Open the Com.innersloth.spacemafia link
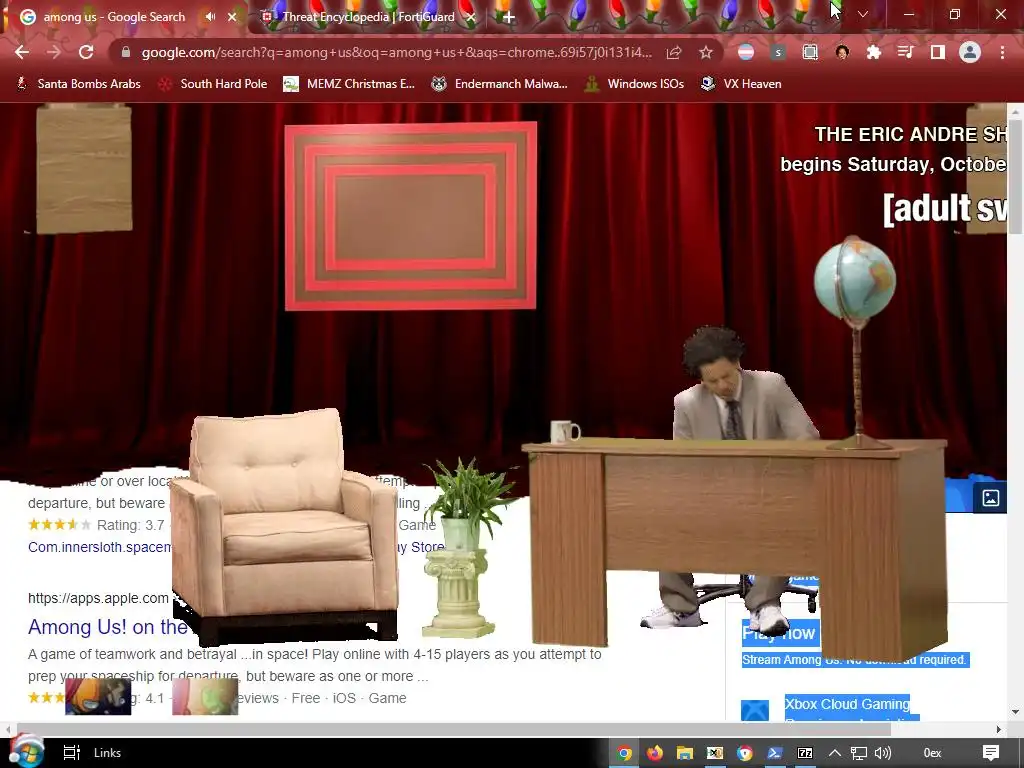Screen dimensions: 1024x768 [x=99, y=547]
